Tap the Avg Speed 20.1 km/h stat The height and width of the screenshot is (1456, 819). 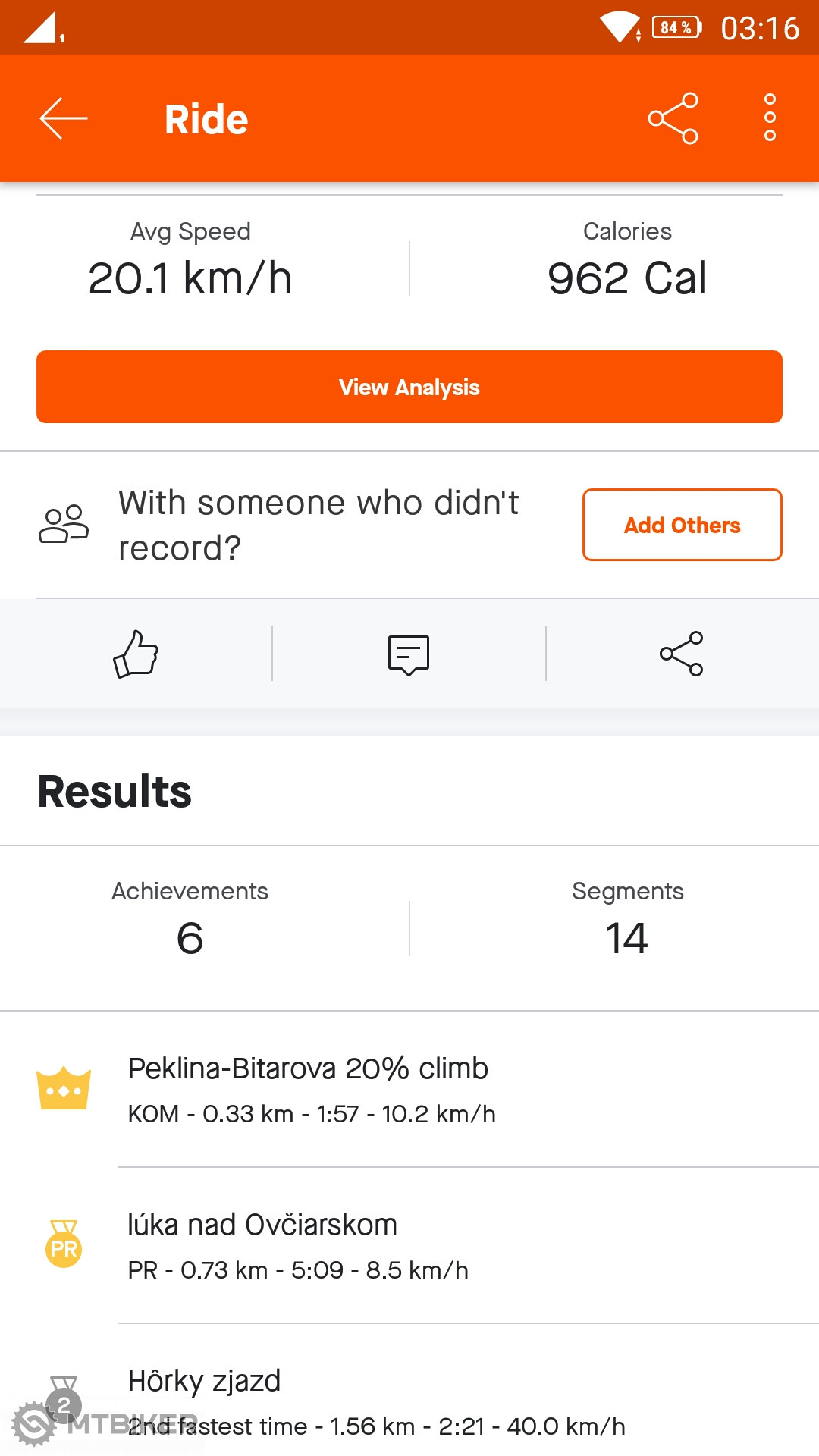point(190,260)
